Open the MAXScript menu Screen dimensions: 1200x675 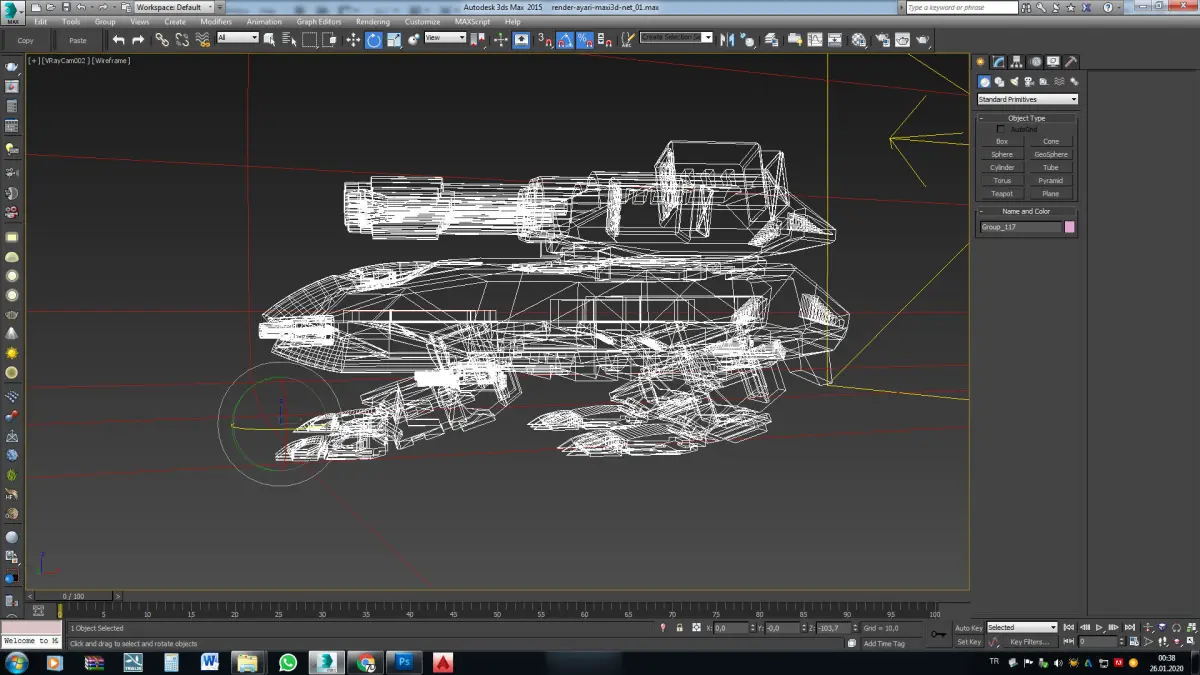[x=474, y=21]
